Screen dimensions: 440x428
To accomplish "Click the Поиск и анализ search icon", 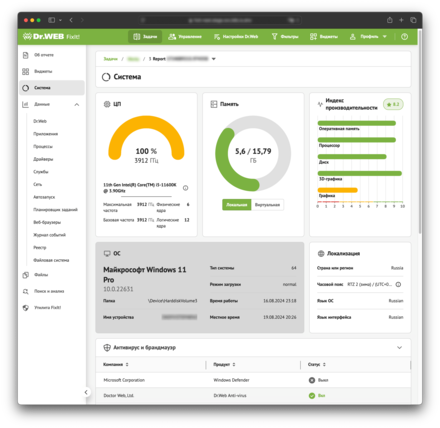I will point(26,291).
